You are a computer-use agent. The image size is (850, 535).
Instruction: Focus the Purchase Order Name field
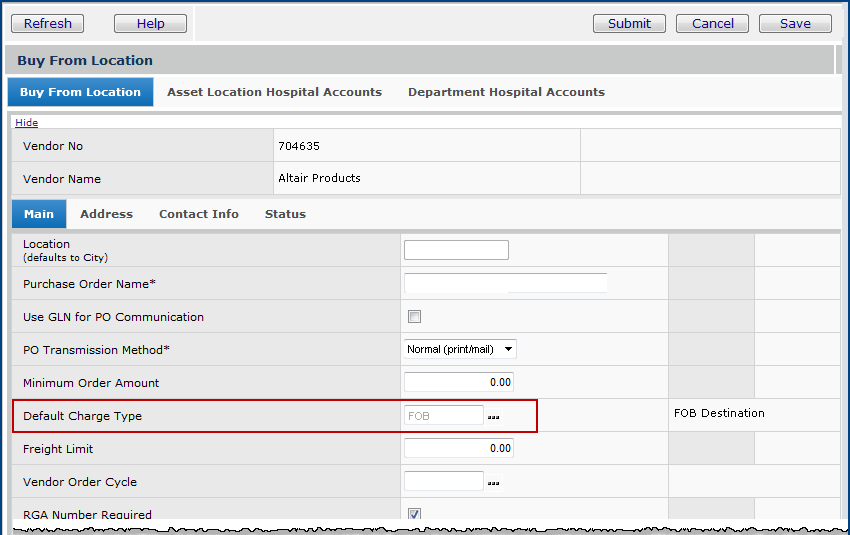coord(505,283)
